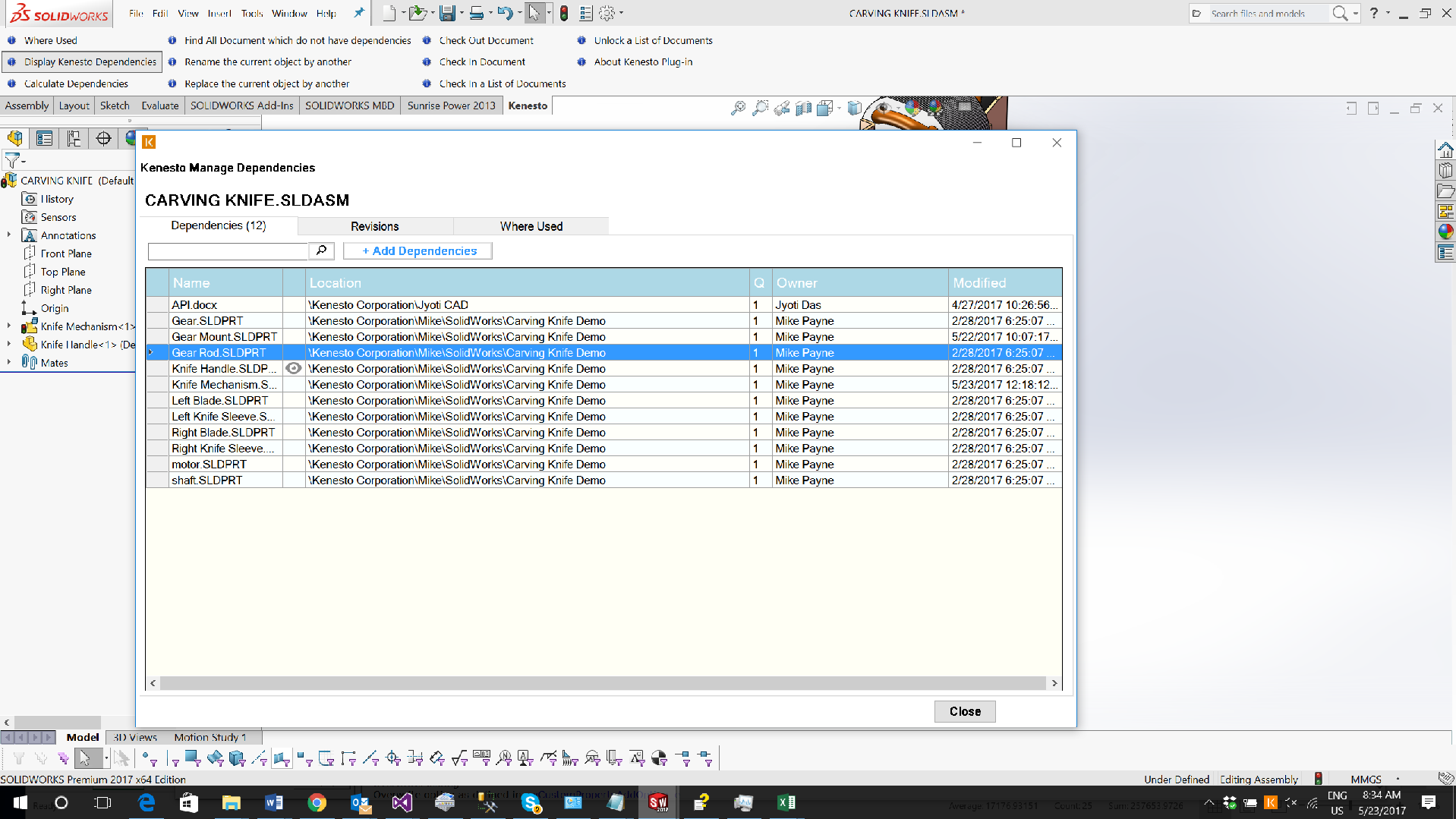Expand Mates node in feature tree

pyautogui.click(x=9, y=363)
